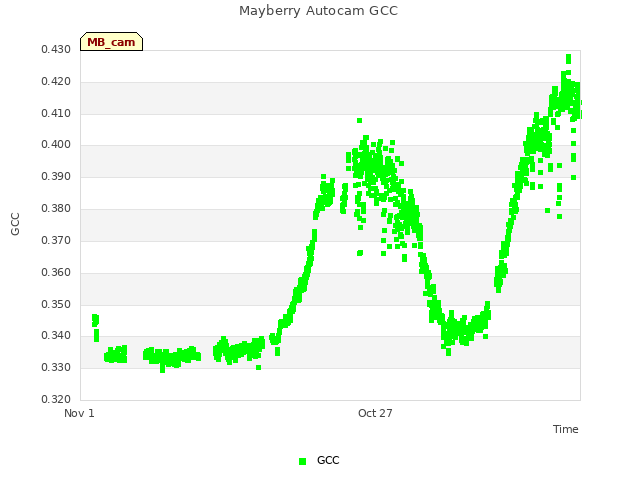Screen dimensions: 640x480
Task: Click the GCC legend text
Action: (x=328, y=460)
